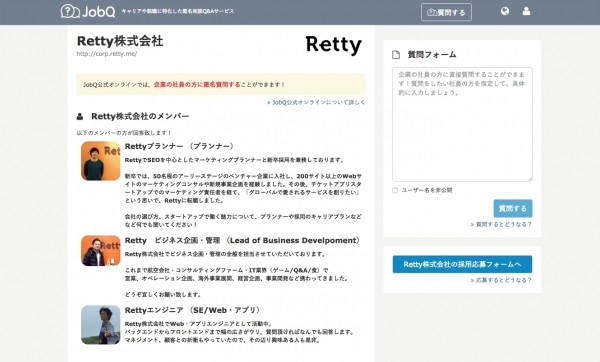Open the JobQ公式オンラインについて詳しく link
The image size is (600, 362).
[x=316, y=102]
